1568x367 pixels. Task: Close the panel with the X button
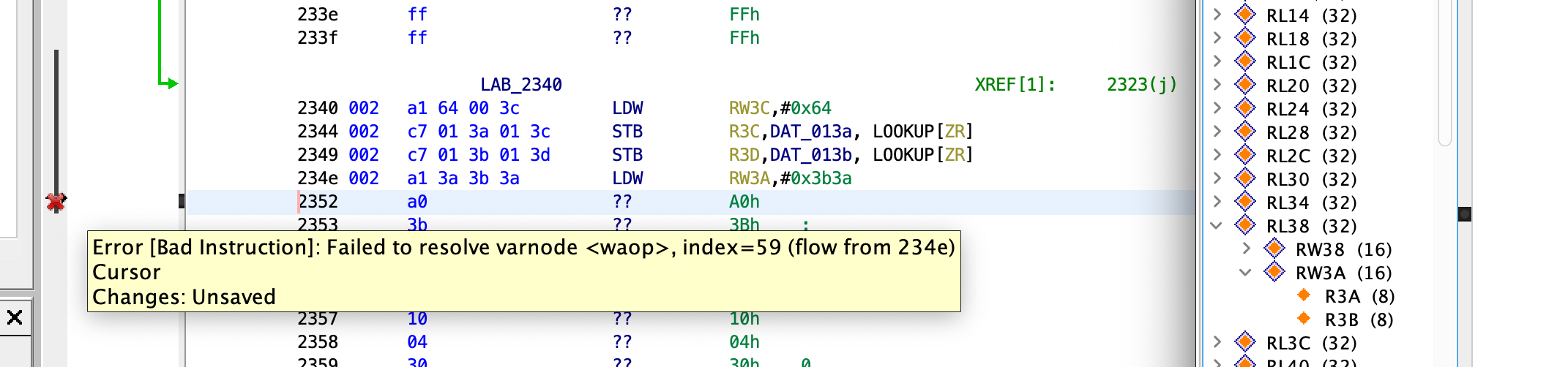[15, 317]
